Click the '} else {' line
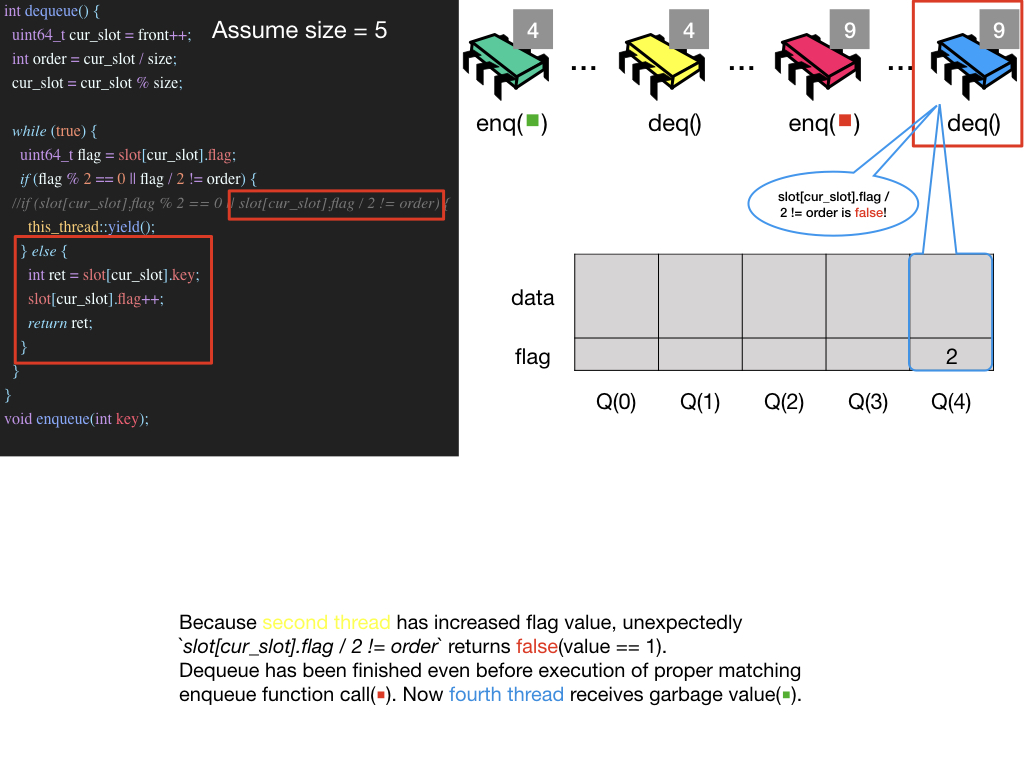Viewport: 1024px width, 768px height. click(x=44, y=251)
